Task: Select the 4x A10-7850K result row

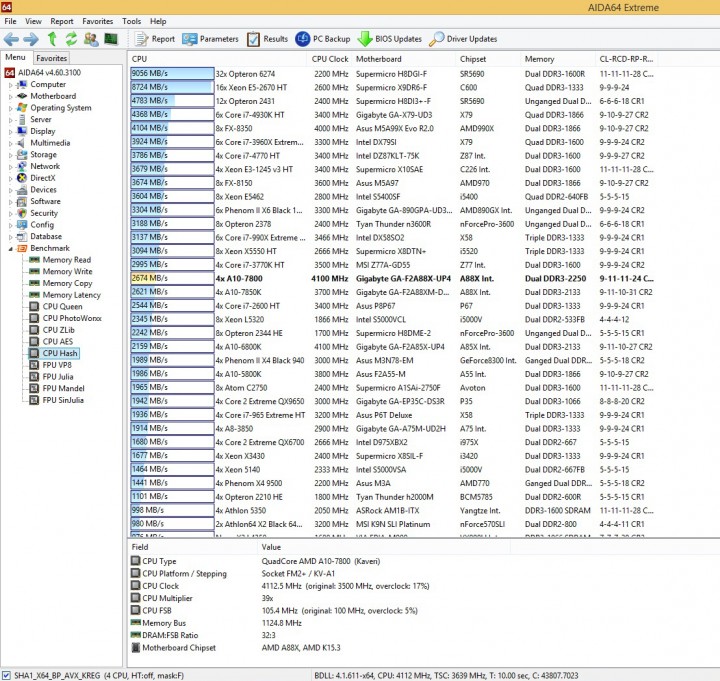Action: [x=392, y=292]
